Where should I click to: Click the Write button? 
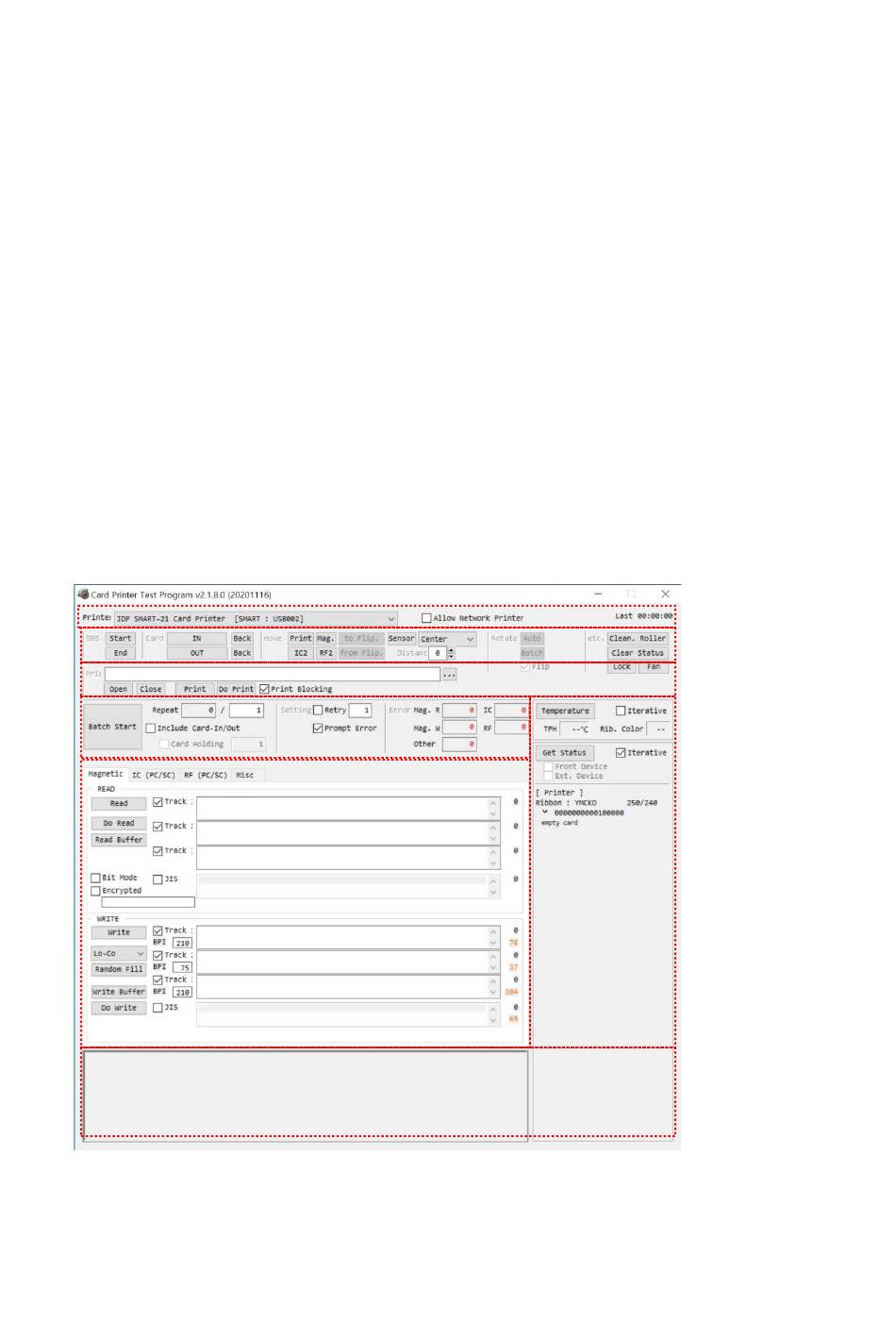tap(119, 932)
